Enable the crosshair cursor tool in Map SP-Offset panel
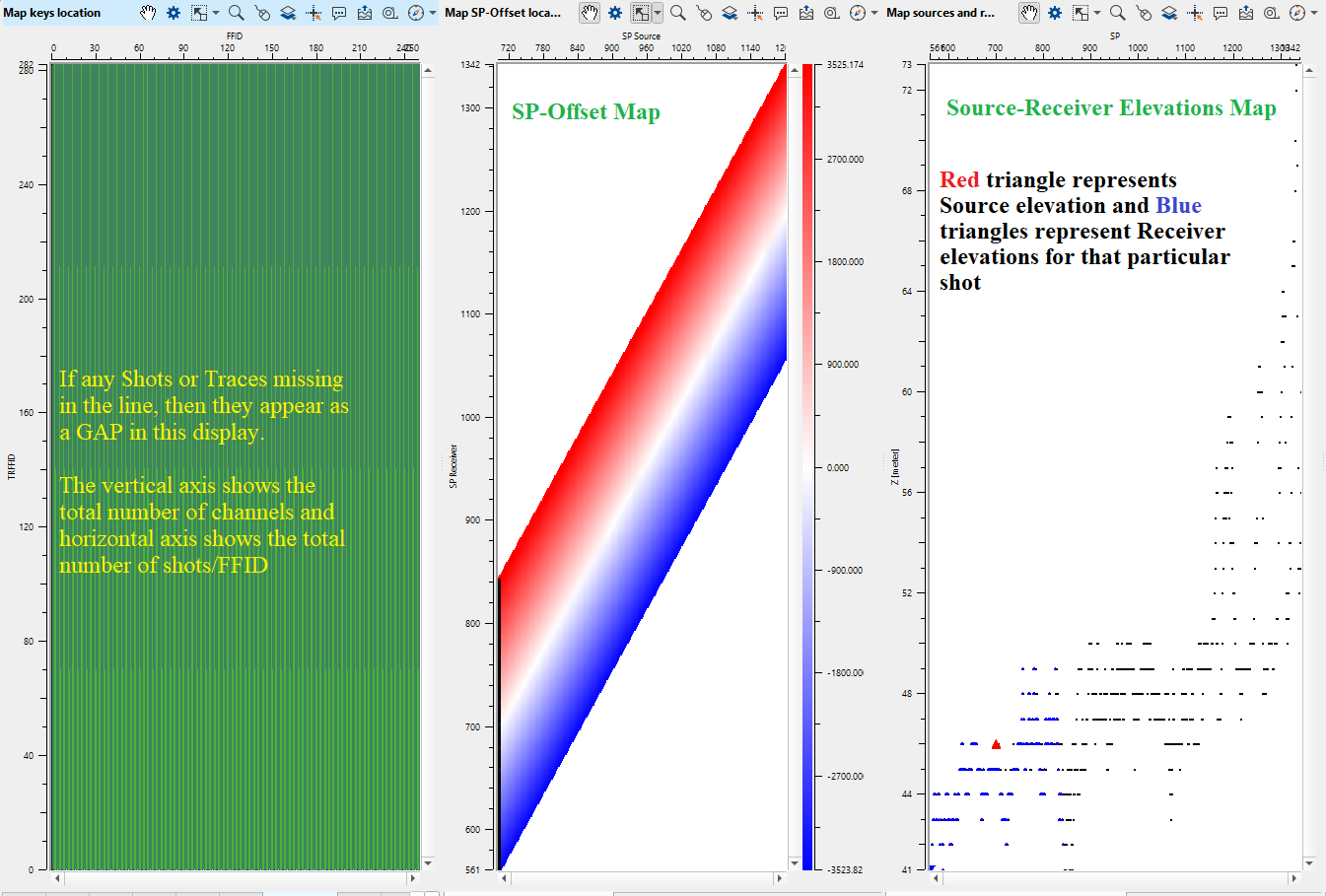The width and height of the screenshot is (1326, 896). [755, 13]
